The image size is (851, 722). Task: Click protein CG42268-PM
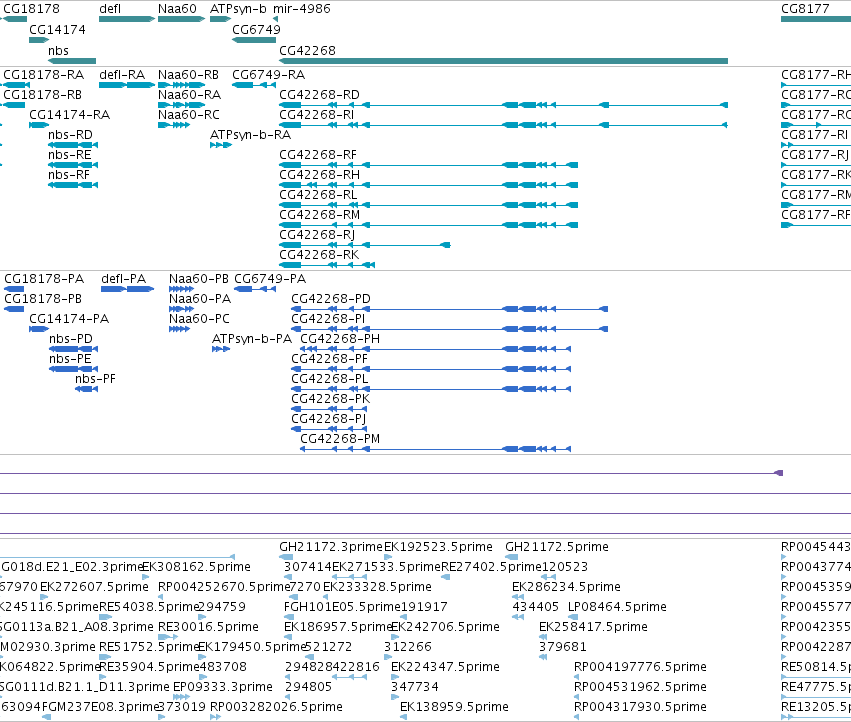click(x=435, y=449)
